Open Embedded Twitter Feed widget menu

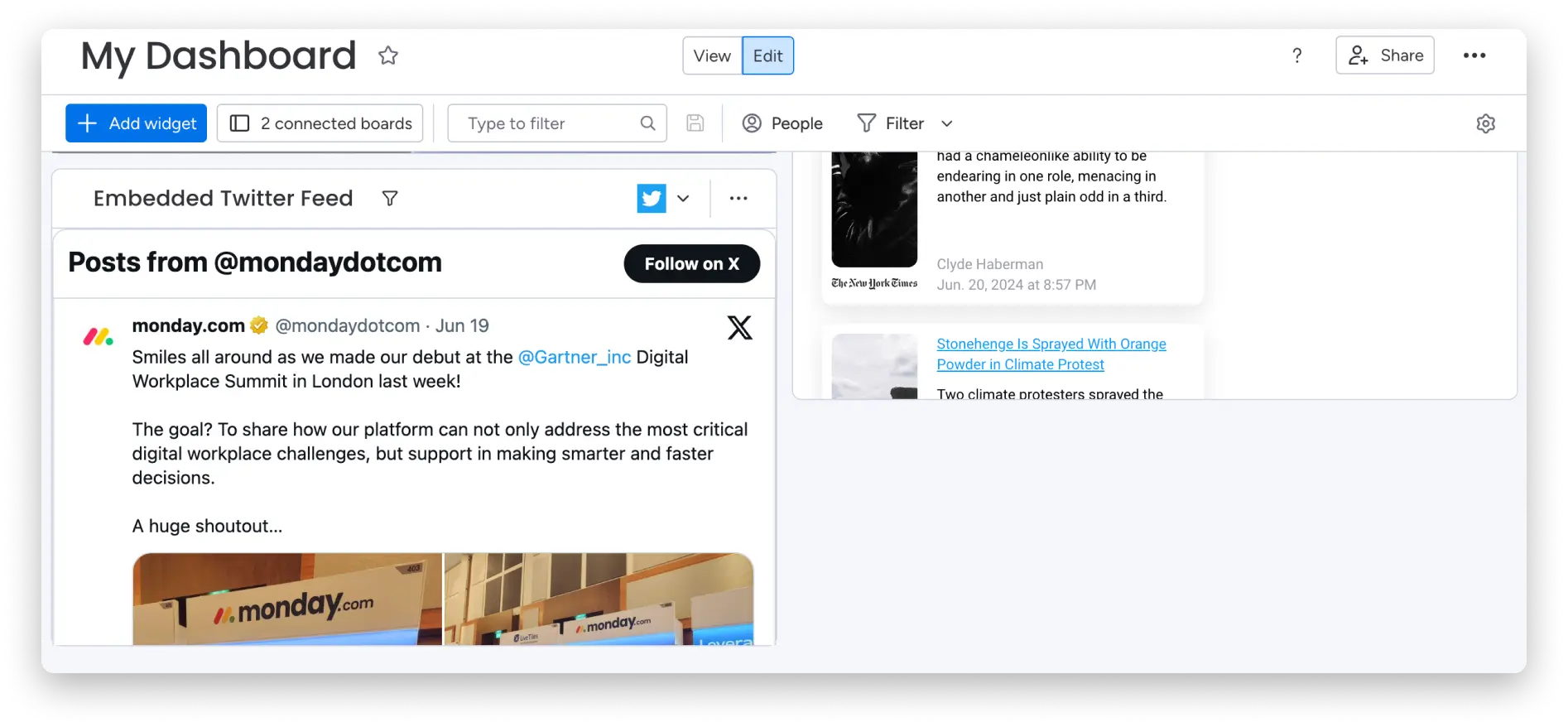point(738,199)
